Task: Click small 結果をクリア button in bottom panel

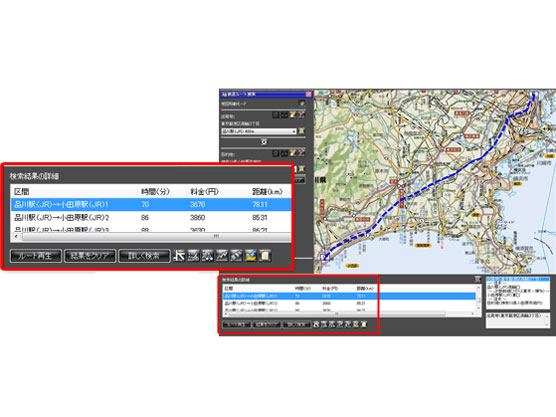Action: pyautogui.click(x=267, y=324)
